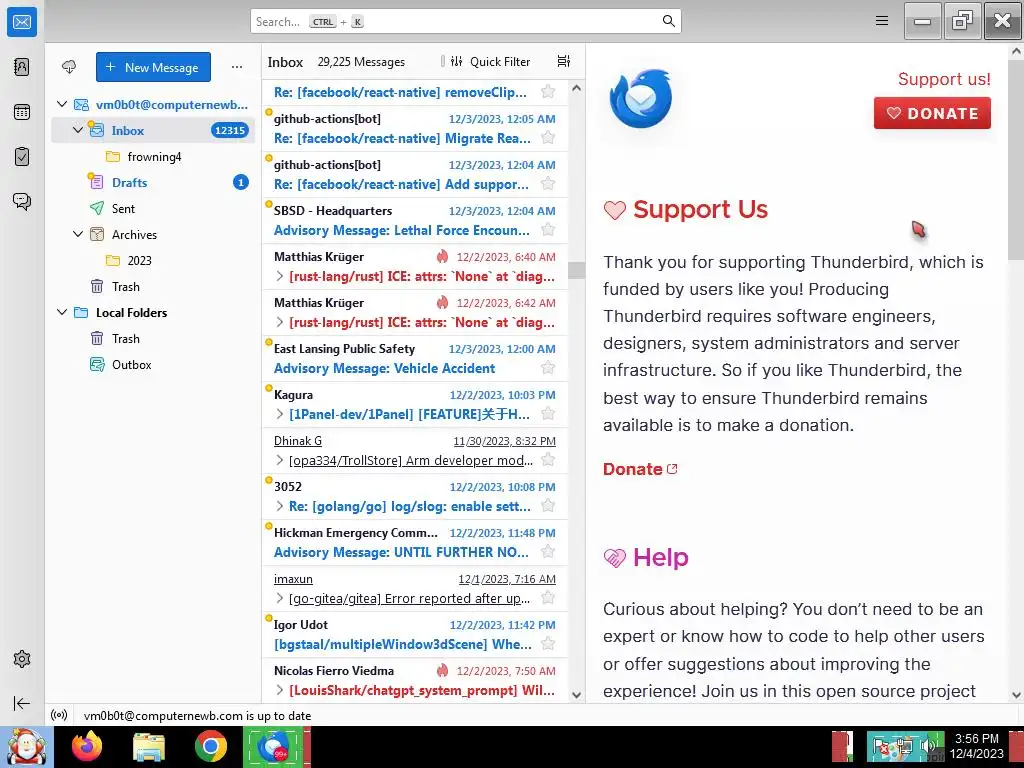The height and width of the screenshot is (768, 1024).
Task: Click the message list scroll down arrow
Action: coord(577,695)
